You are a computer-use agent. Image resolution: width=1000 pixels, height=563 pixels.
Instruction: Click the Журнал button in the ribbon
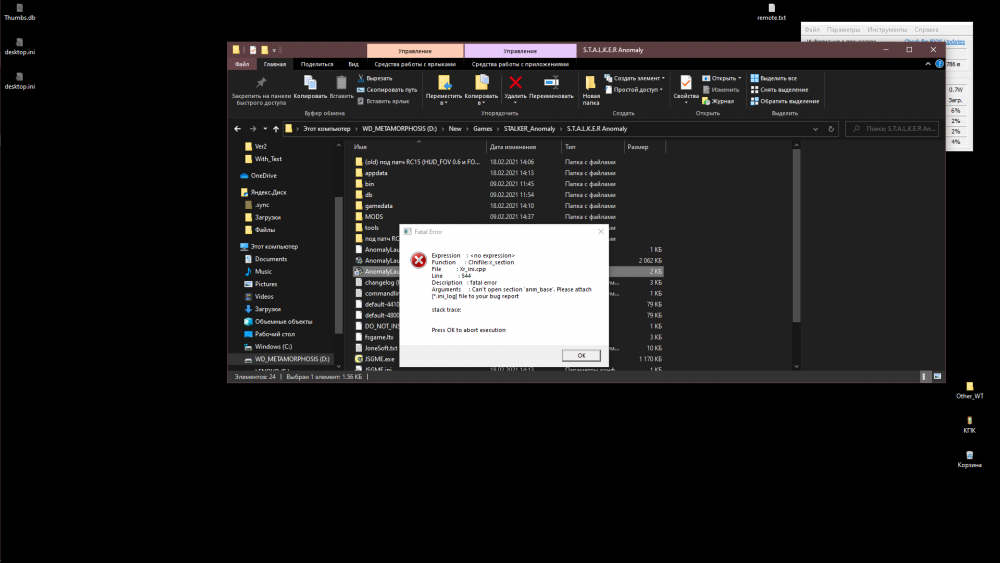[718, 101]
